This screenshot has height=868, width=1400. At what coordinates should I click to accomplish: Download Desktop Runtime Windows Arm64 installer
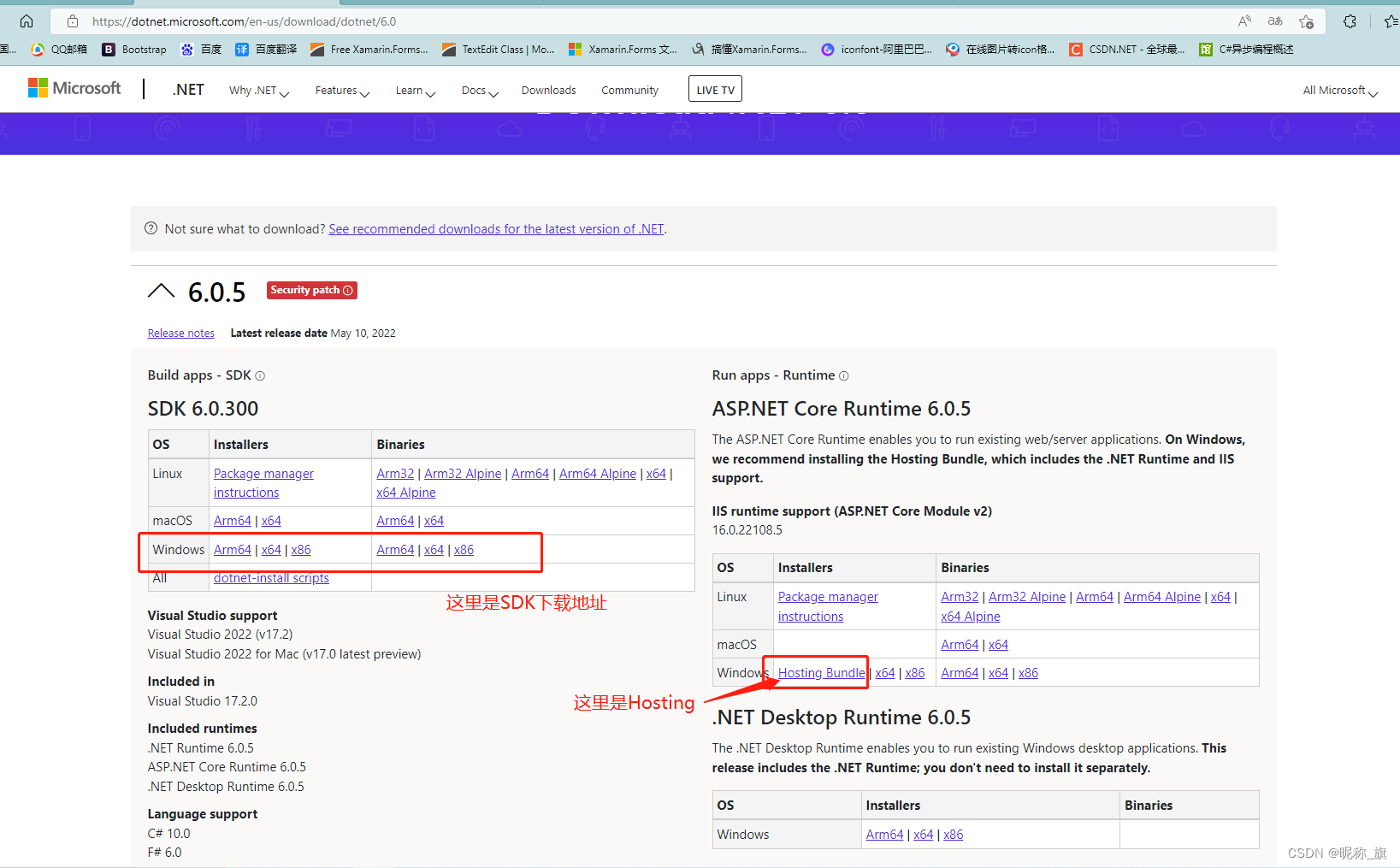(x=884, y=835)
